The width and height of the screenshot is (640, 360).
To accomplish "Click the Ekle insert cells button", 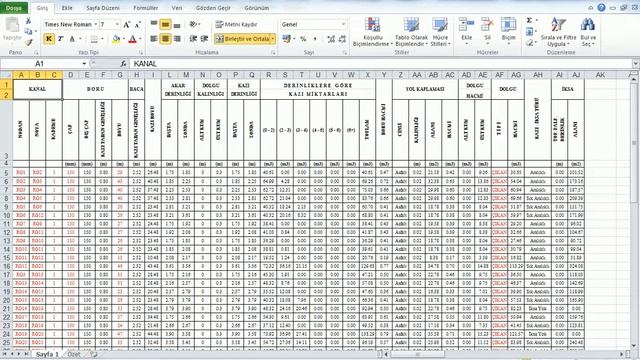I will point(467,31).
